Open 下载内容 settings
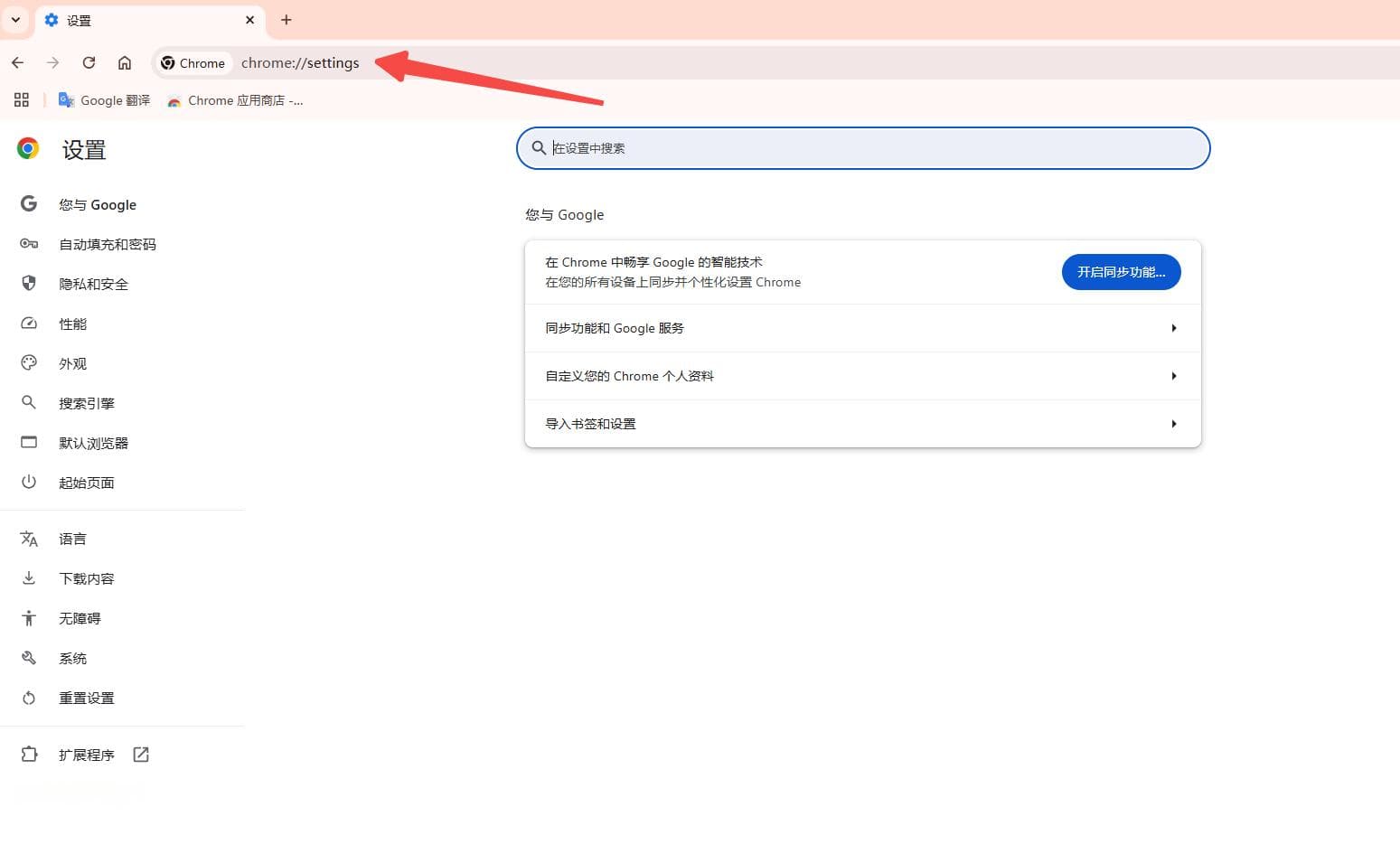The width and height of the screenshot is (1400, 854). pos(87,579)
